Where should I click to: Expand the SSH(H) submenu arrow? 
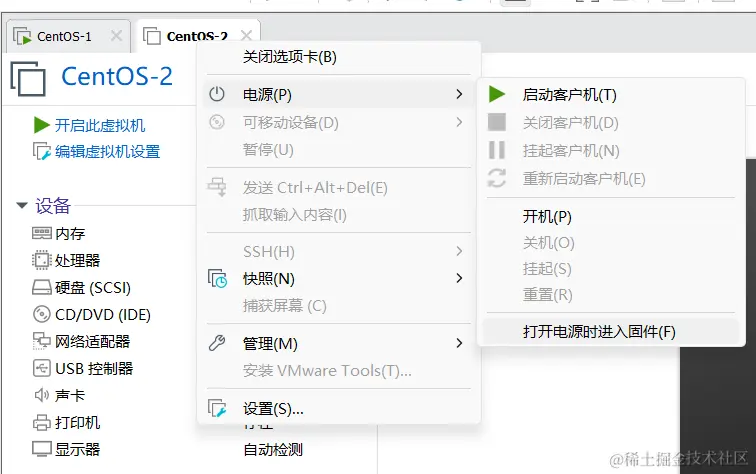[459, 251]
